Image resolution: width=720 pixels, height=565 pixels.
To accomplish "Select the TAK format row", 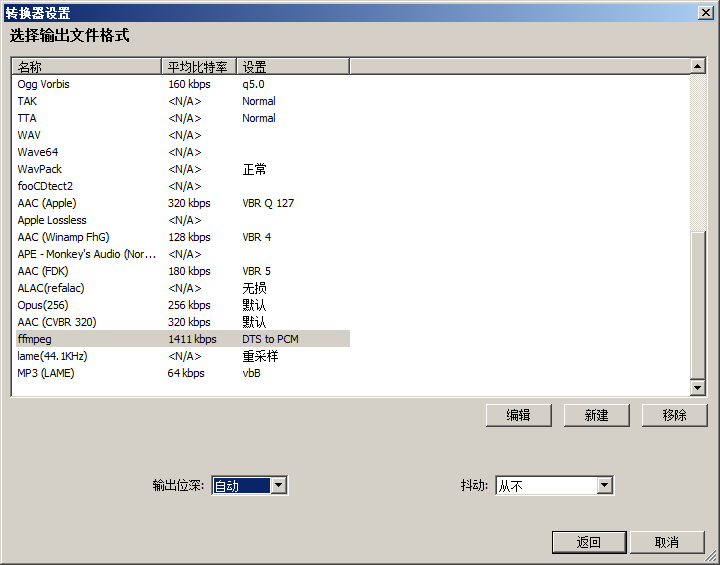I will pos(183,101).
